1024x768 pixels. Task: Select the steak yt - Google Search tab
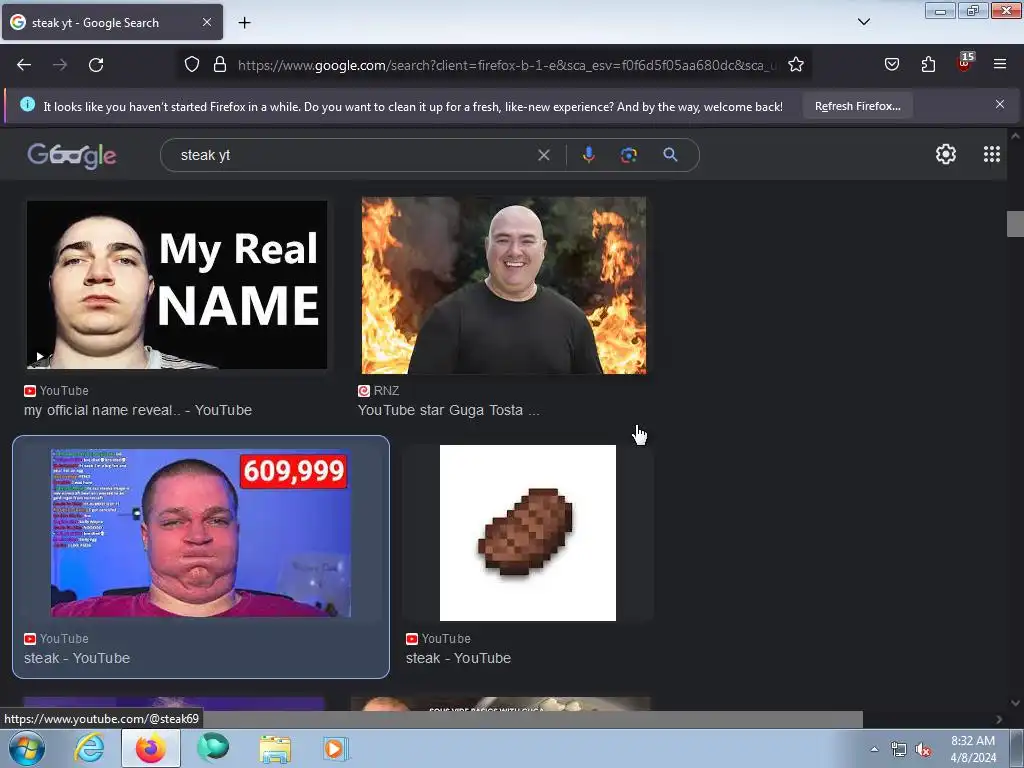tap(112, 22)
